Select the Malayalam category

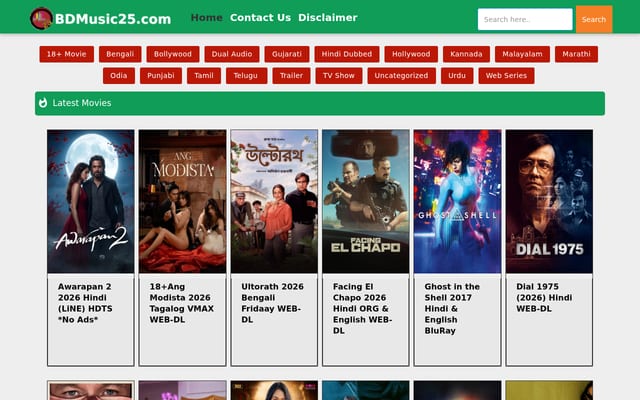point(522,54)
